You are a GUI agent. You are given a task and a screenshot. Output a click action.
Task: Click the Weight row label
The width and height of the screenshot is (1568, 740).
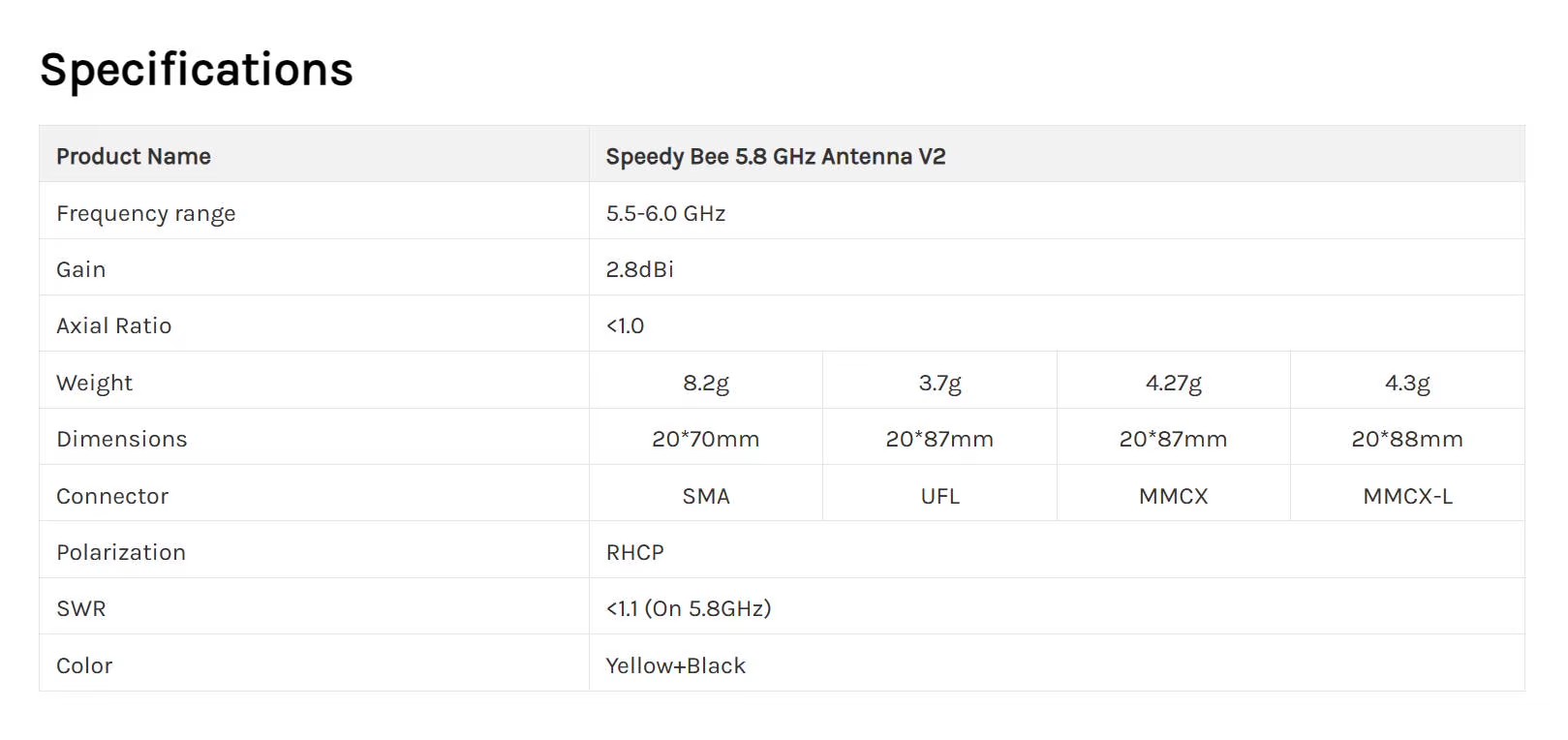click(x=95, y=383)
